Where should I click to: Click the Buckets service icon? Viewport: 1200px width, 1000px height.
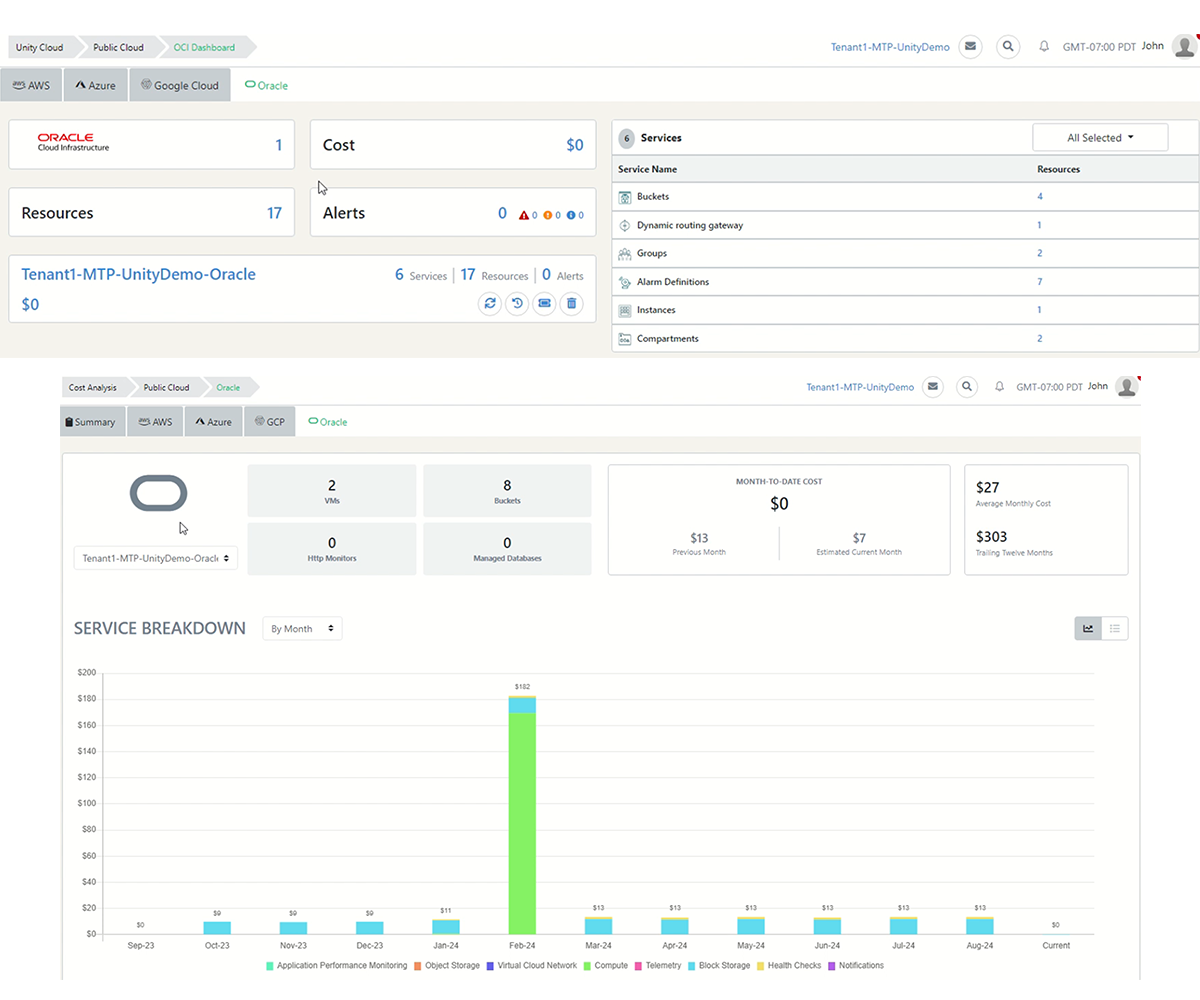pyautogui.click(x=625, y=197)
